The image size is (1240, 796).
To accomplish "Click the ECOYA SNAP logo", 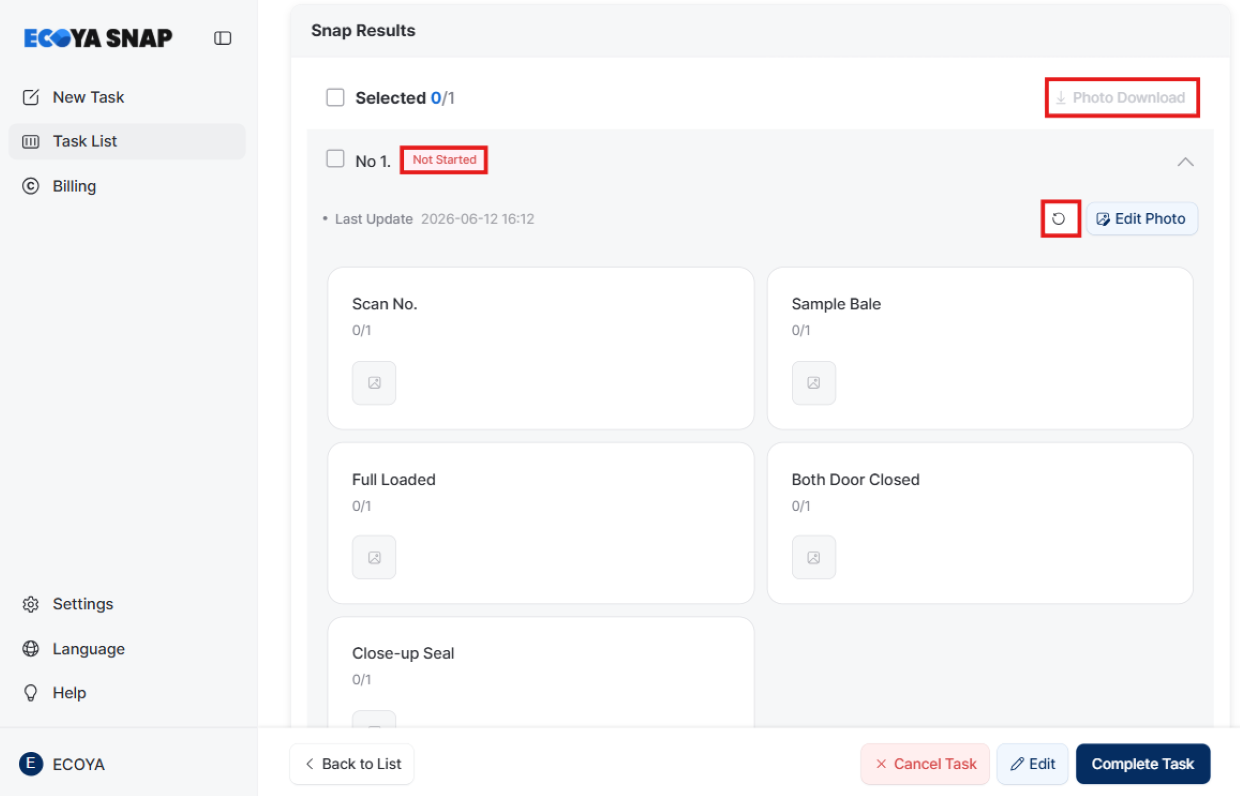I will pos(98,38).
